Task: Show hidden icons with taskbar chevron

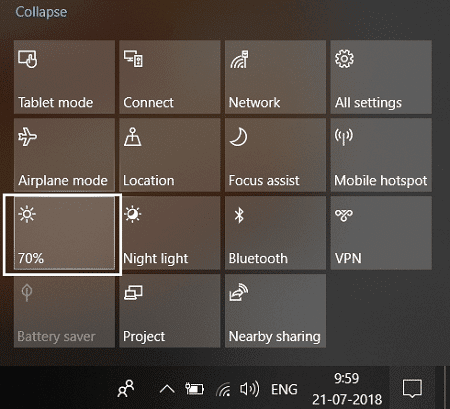Action: pyautogui.click(x=167, y=389)
